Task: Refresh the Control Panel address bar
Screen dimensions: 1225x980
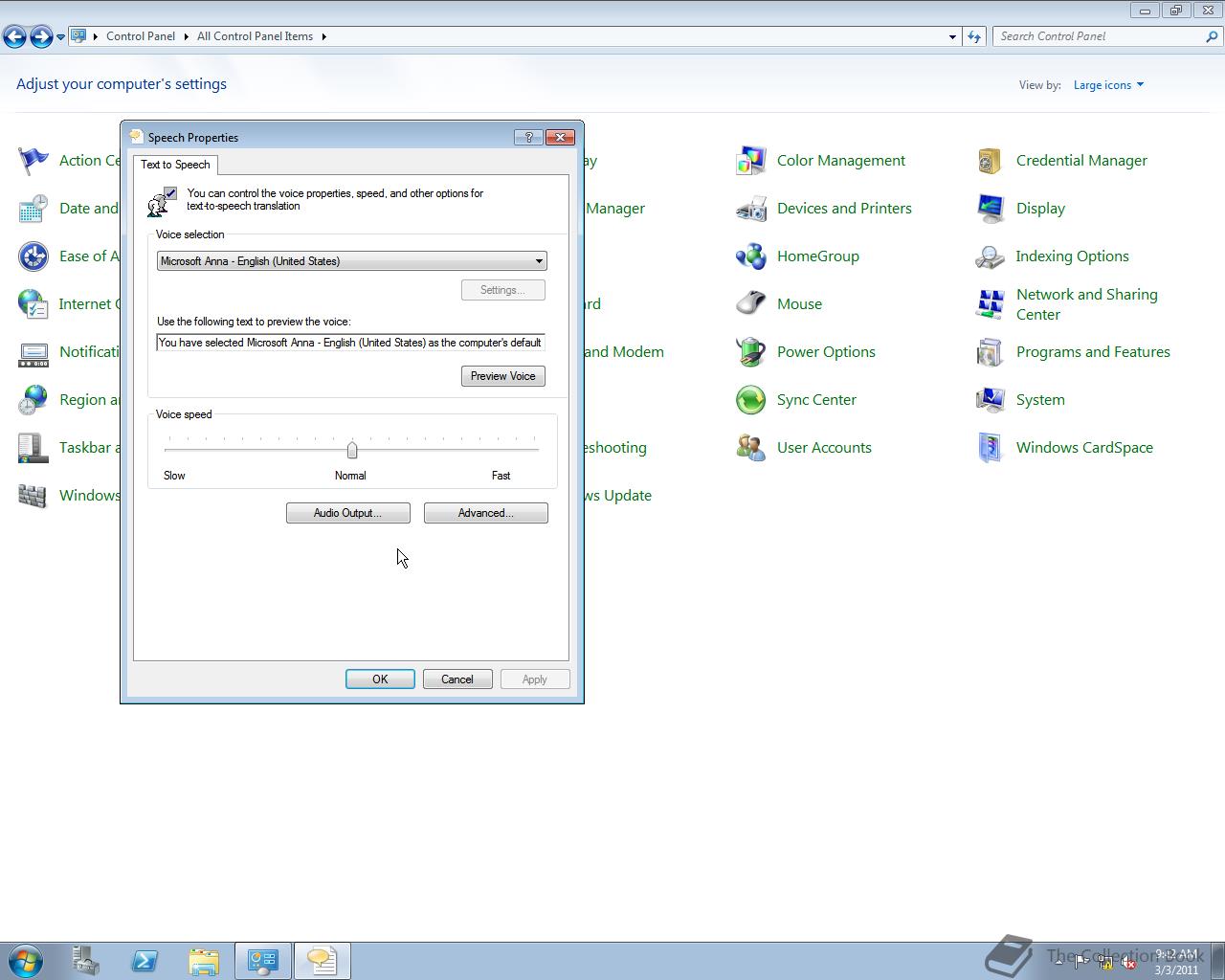Action: tap(974, 36)
